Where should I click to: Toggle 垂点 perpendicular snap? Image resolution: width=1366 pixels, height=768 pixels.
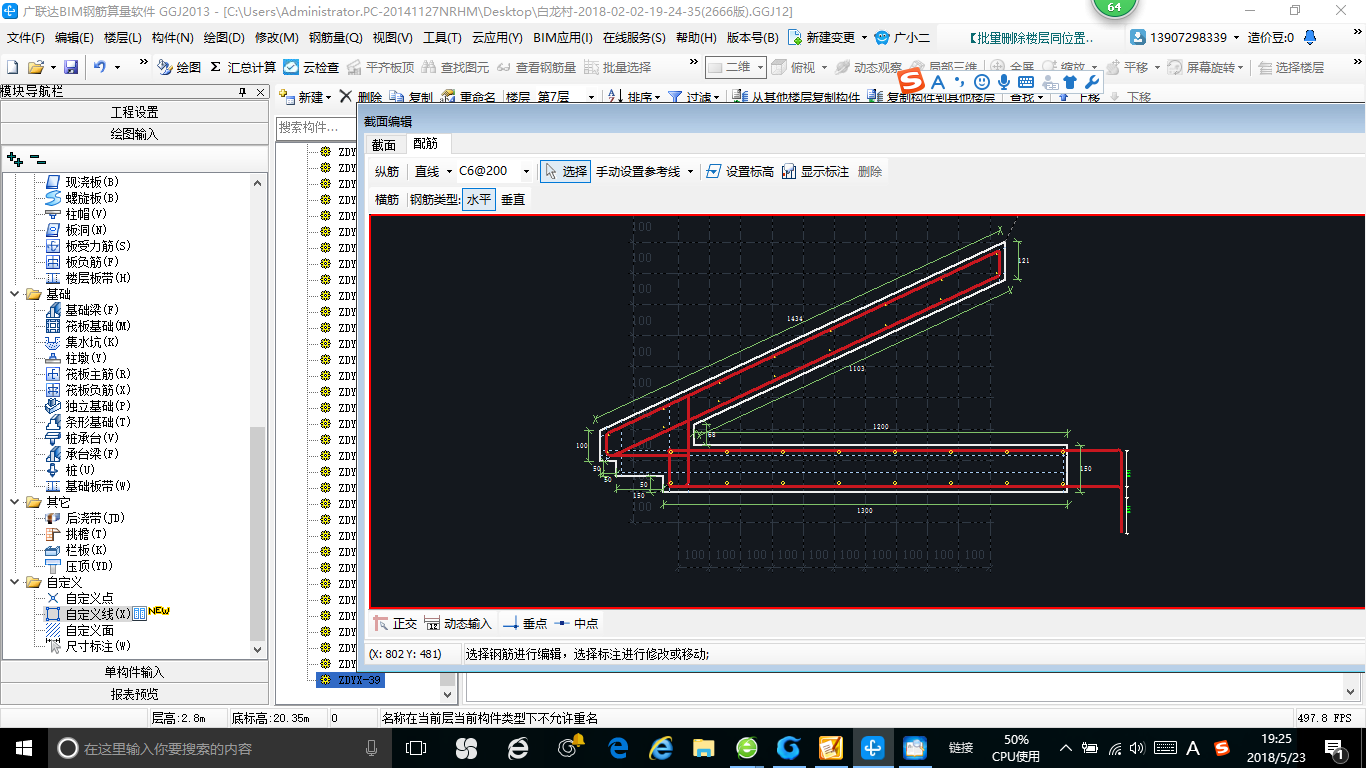pos(525,623)
